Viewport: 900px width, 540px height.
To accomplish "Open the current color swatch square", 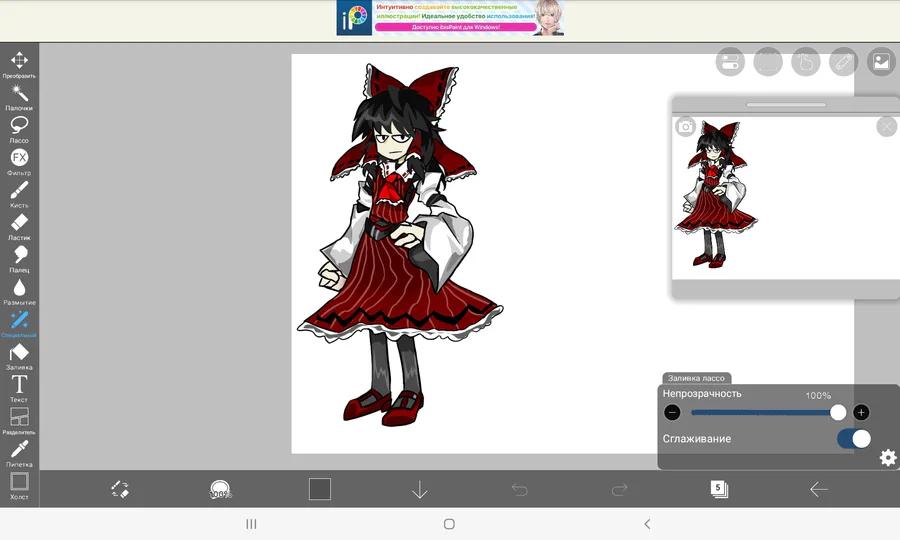I will pos(320,489).
